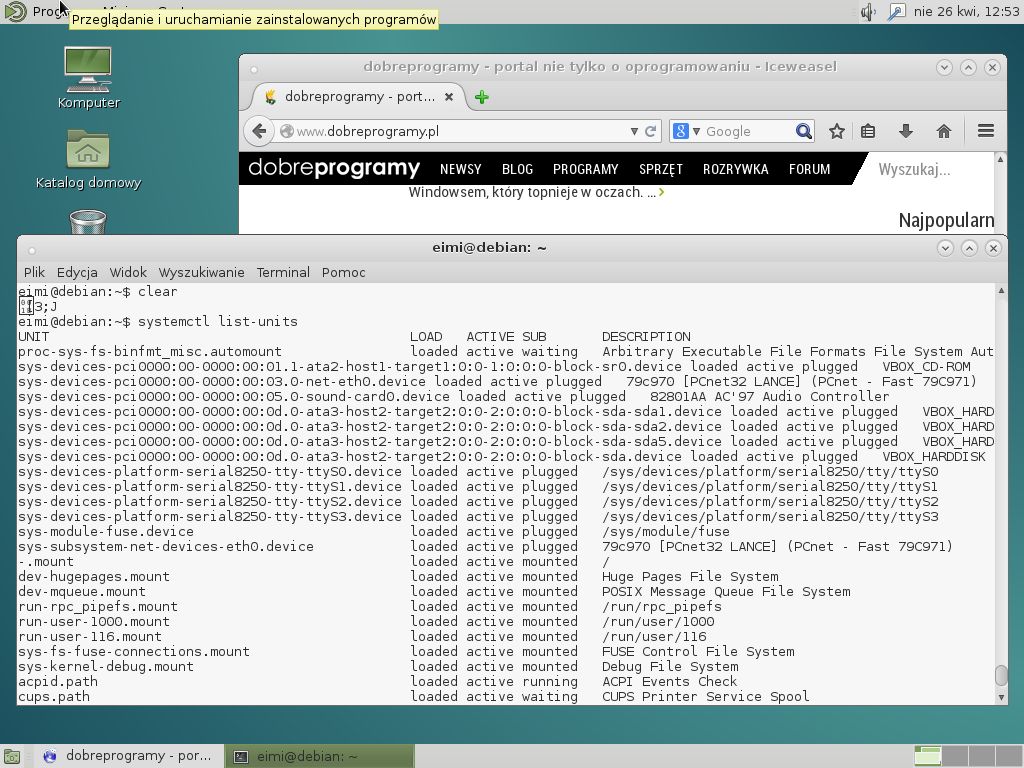This screenshot has width=1024, height=768.
Task: Click the dobreprogramy site logo
Action: (334, 168)
